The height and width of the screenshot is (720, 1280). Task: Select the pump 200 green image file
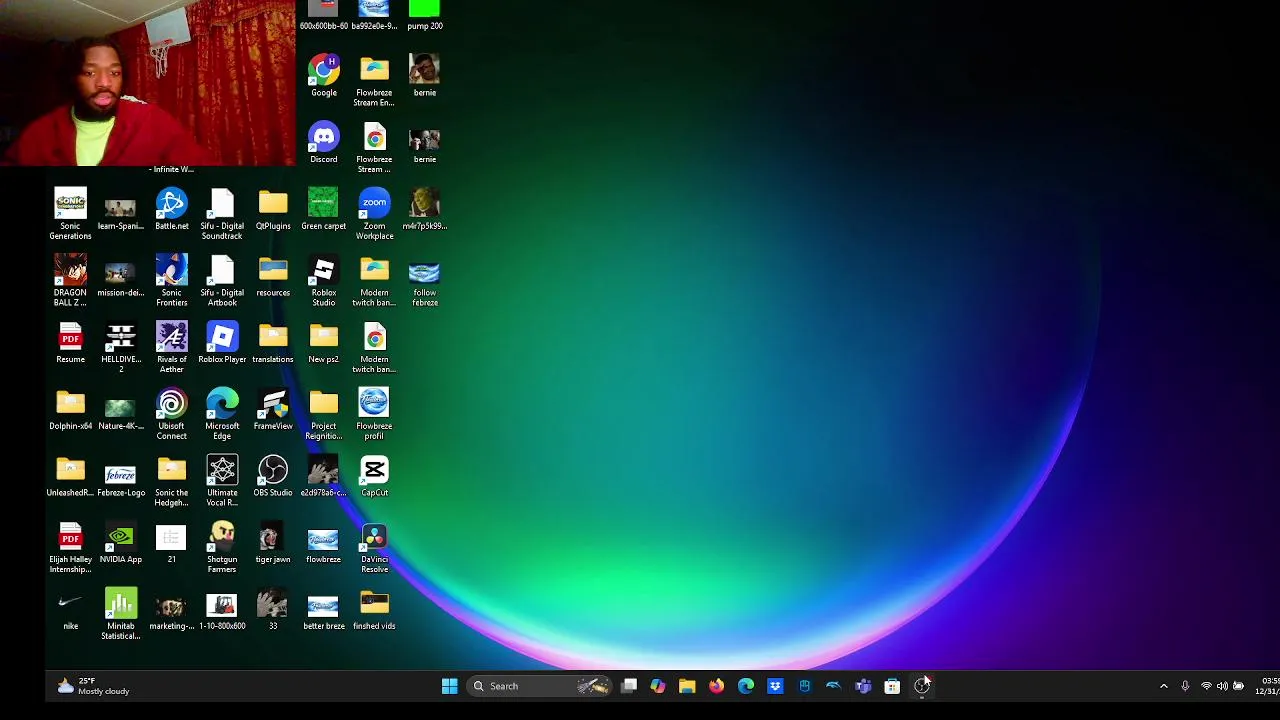[424, 15]
